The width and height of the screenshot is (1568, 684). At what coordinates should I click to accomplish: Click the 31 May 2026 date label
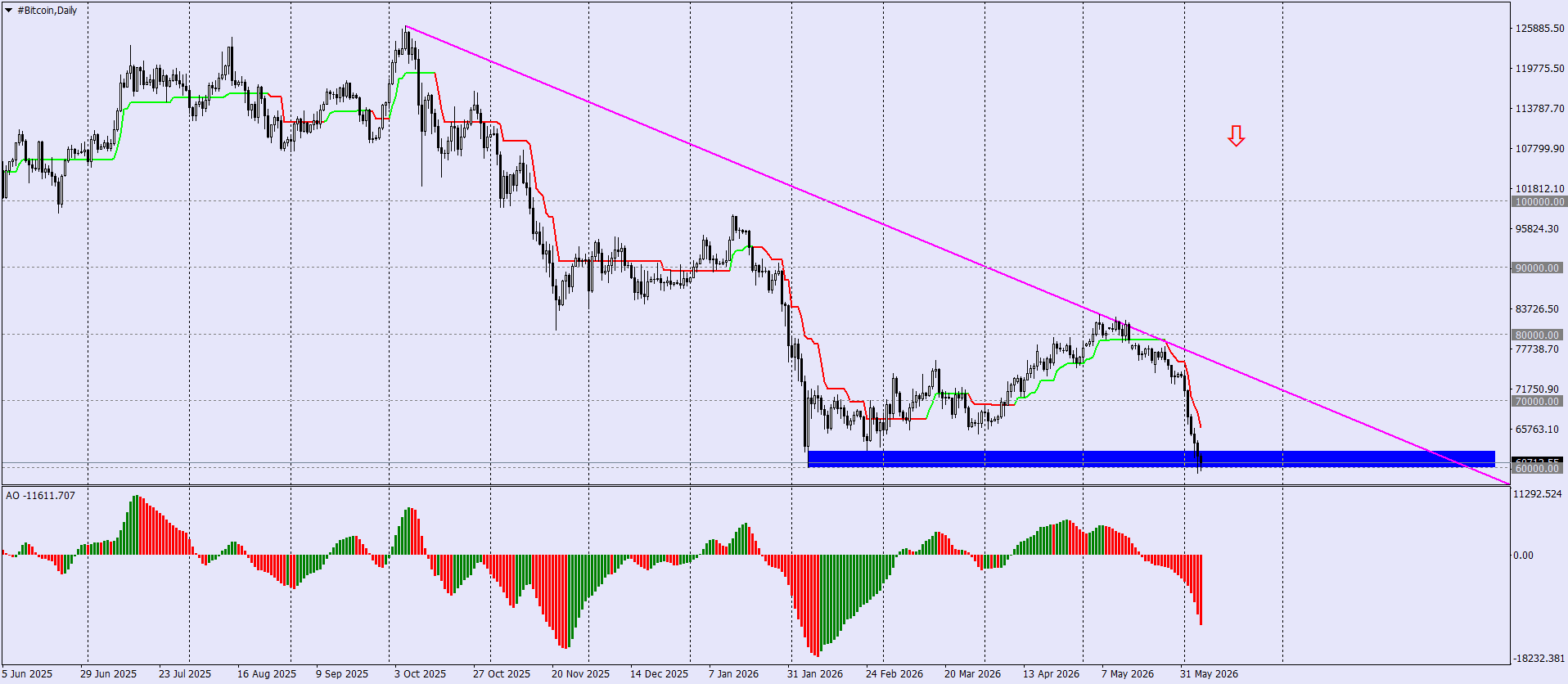pos(1209,674)
